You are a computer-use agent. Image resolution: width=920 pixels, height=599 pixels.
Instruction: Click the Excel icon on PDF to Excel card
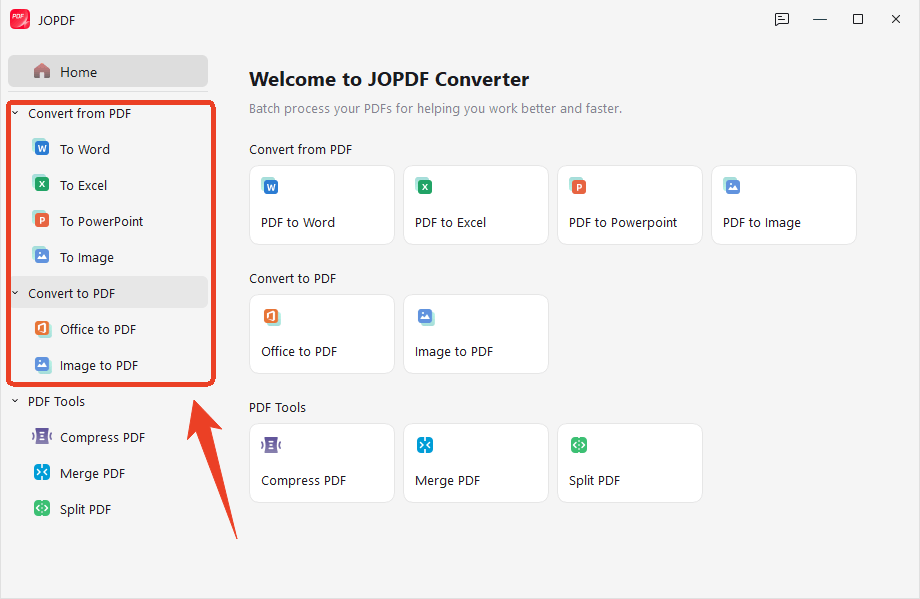[x=424, y=186]
